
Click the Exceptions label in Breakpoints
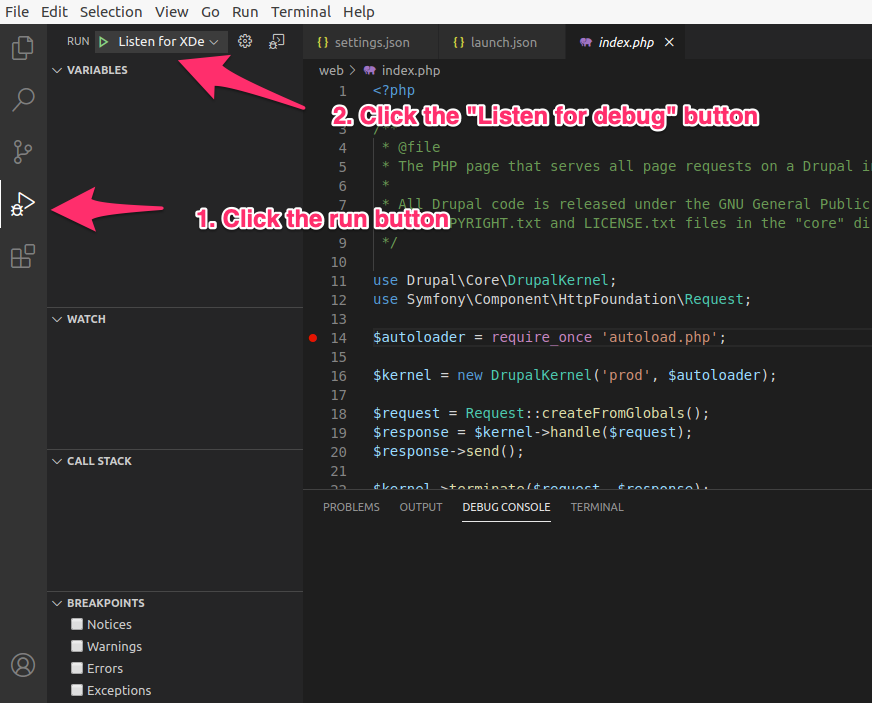119,690
